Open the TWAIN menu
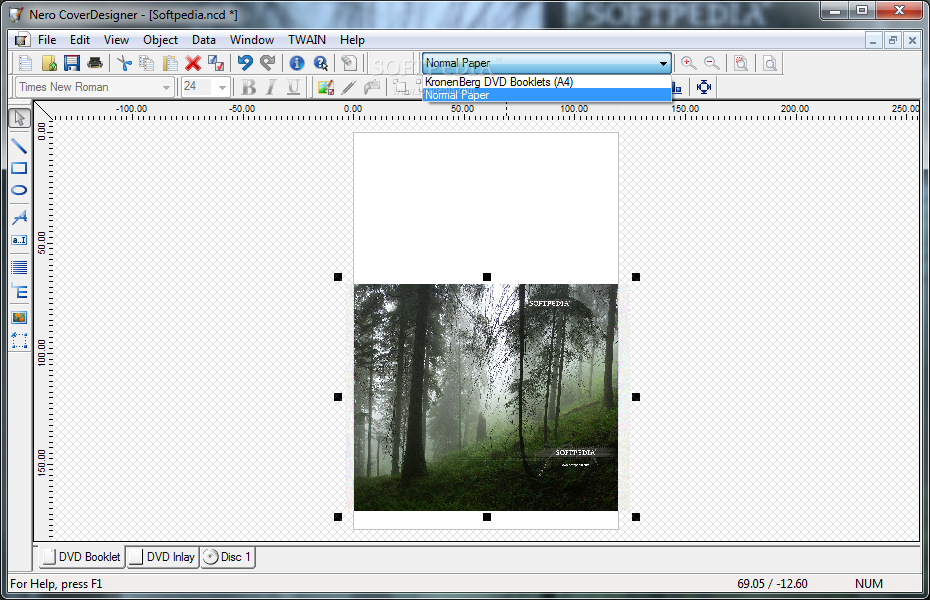Viewport: 930px width, 600px height. (x=307, y=40)
